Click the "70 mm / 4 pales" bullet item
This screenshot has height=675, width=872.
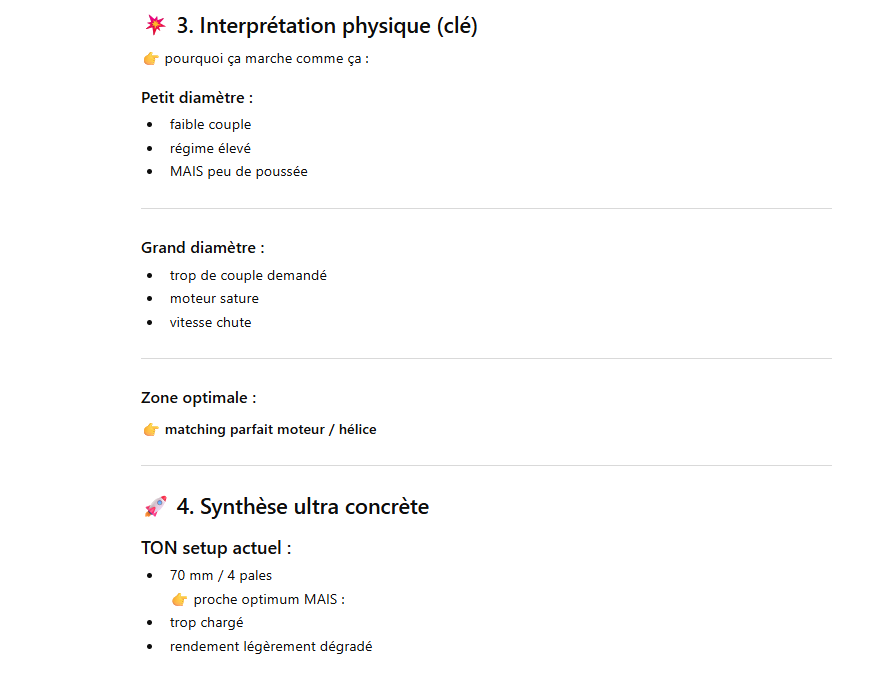[220, 576]
